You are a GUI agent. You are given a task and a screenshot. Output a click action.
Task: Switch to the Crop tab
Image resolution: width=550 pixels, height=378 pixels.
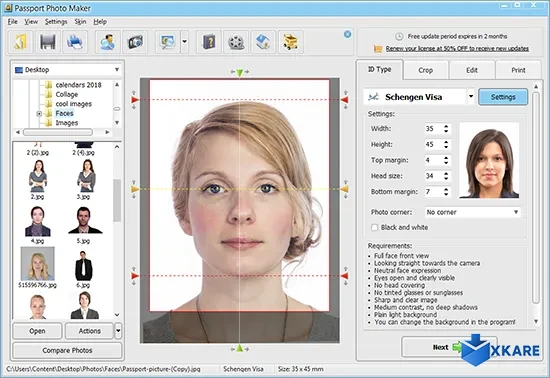(425, 70)
